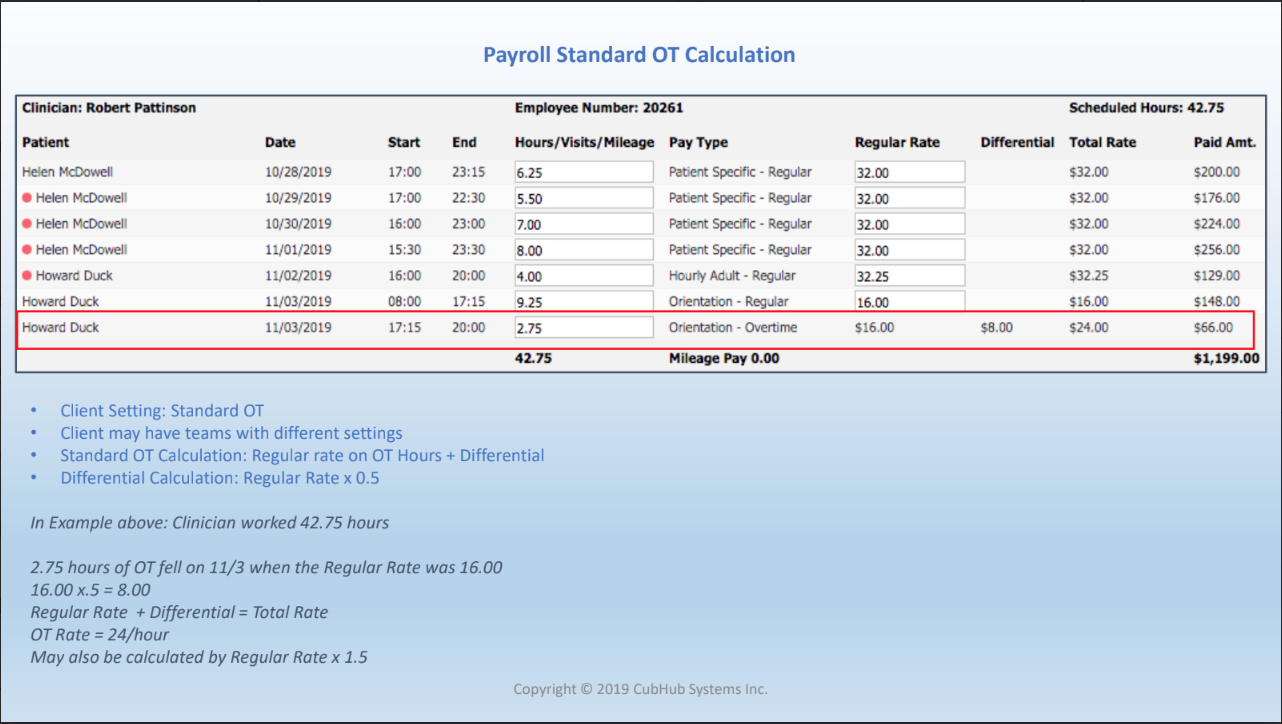
Task: Click the $24.00 total rate value
Action: pos(1089,327)
